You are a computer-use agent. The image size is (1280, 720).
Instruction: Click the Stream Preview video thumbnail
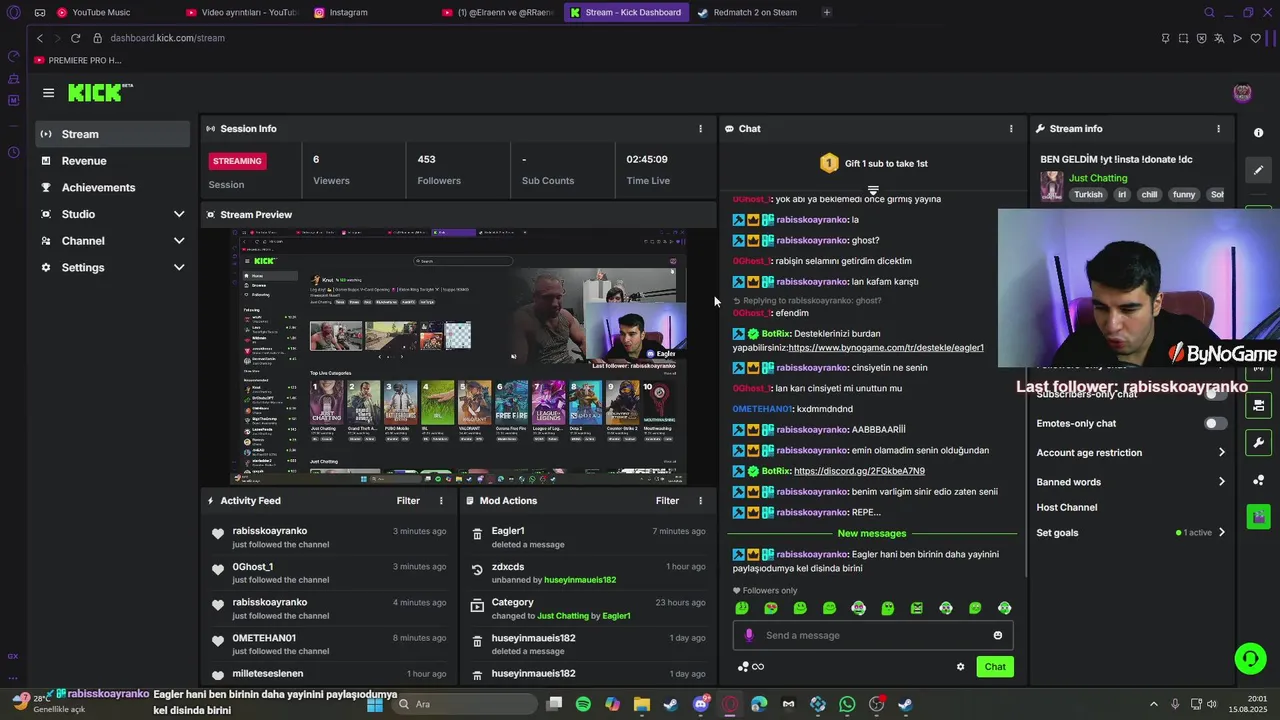click(x=458, y=357)
